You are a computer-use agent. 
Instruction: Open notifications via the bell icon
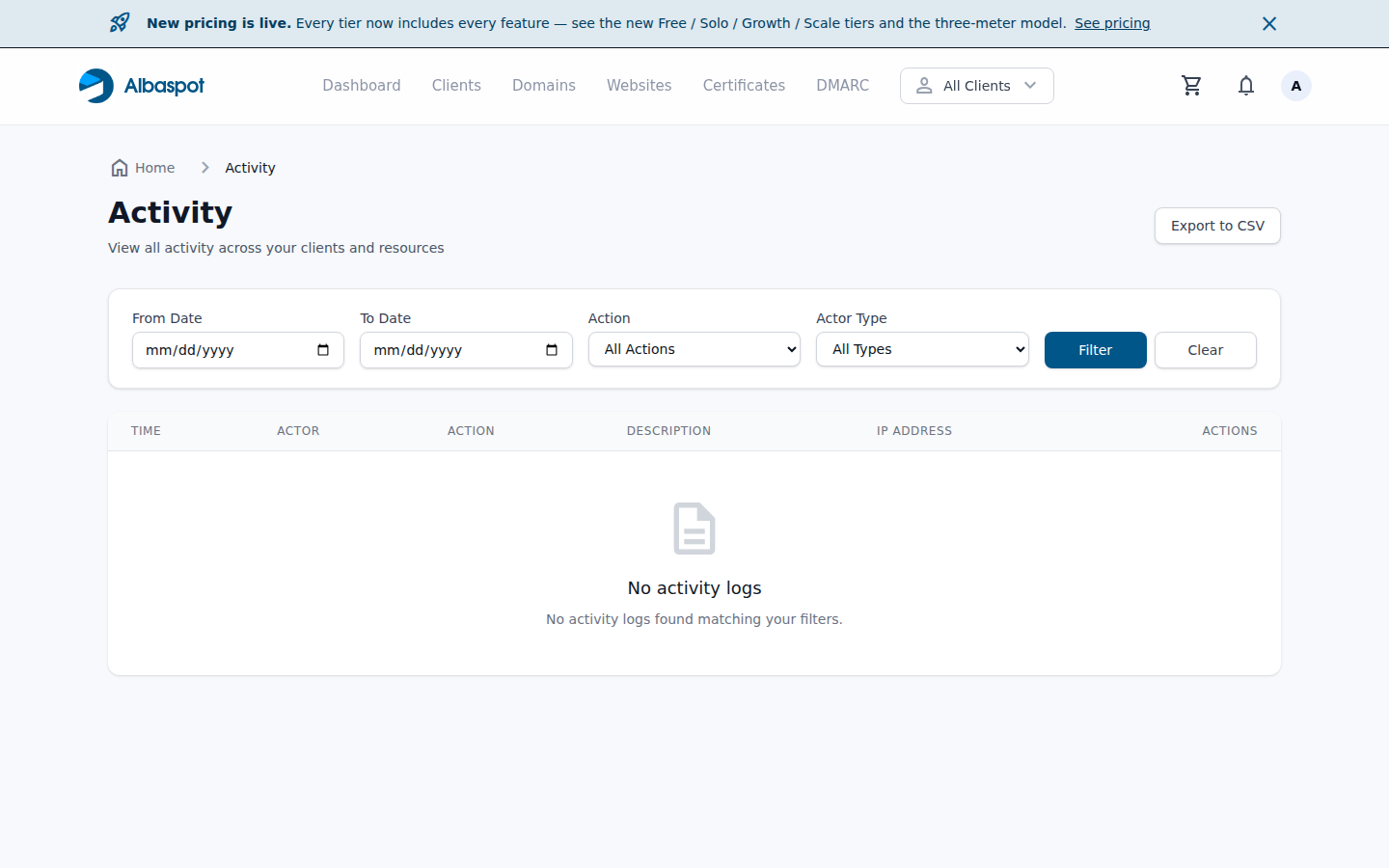[x=1246, y=86]
